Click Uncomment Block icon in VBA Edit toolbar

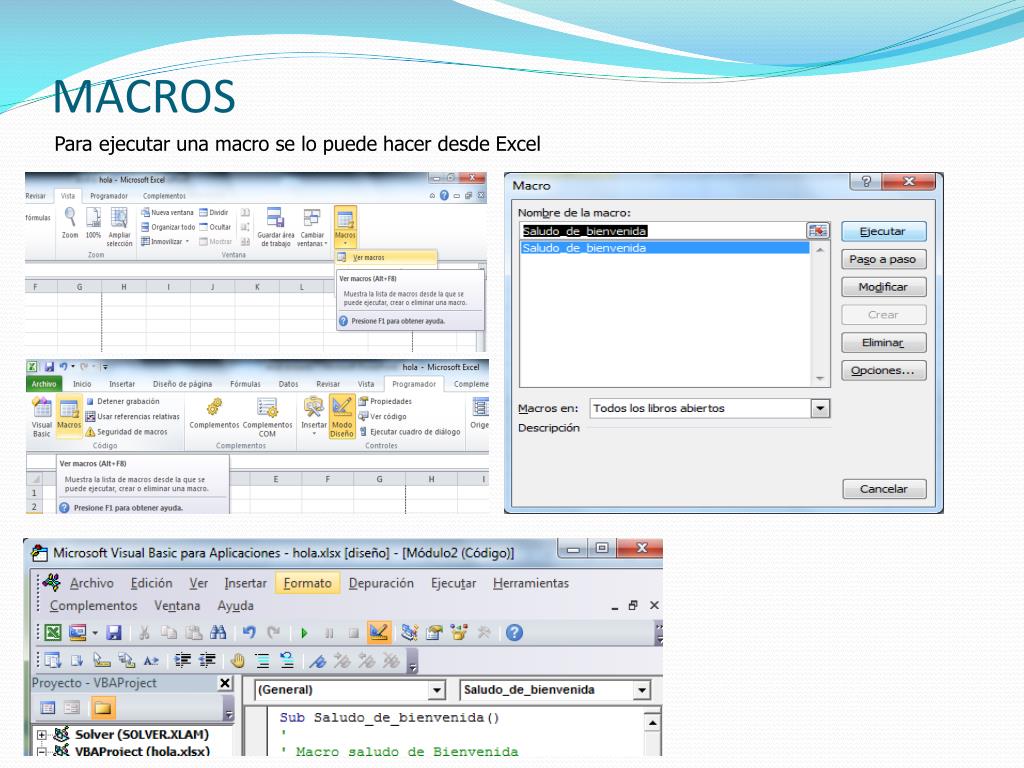(287, 660)
